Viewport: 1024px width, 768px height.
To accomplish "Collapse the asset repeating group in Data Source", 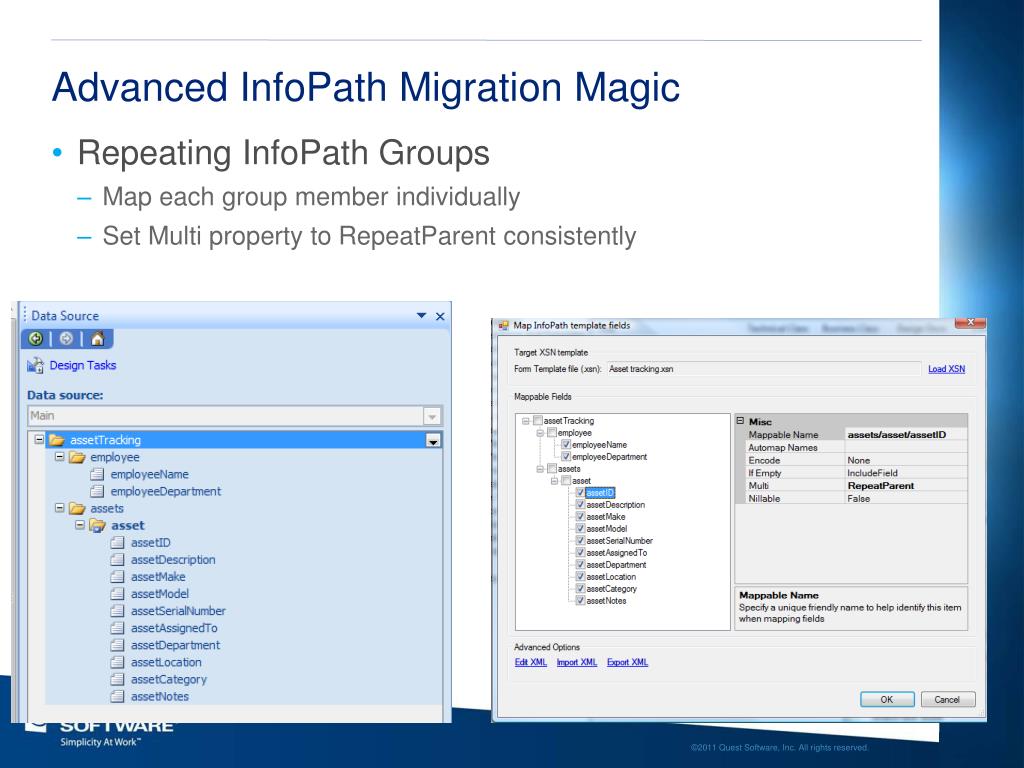I will pyautogui.click(x=80, y=524).
